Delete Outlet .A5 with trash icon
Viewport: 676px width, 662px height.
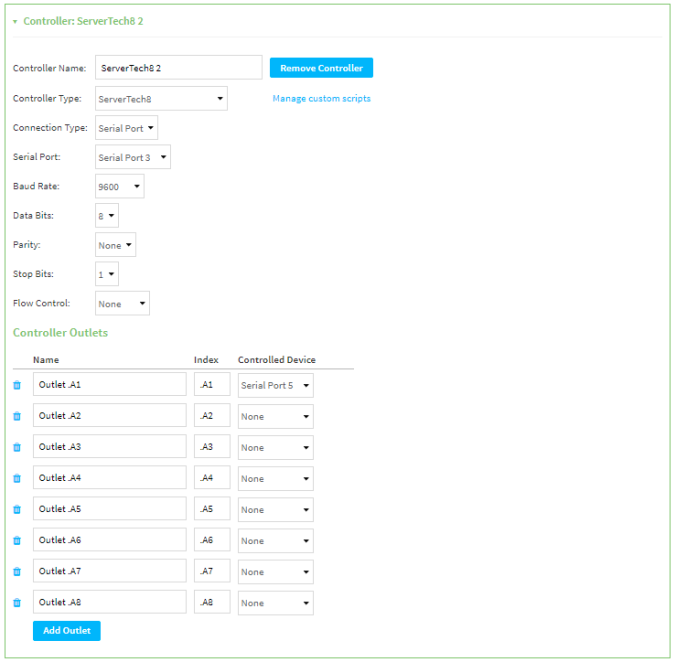point(17,509)
